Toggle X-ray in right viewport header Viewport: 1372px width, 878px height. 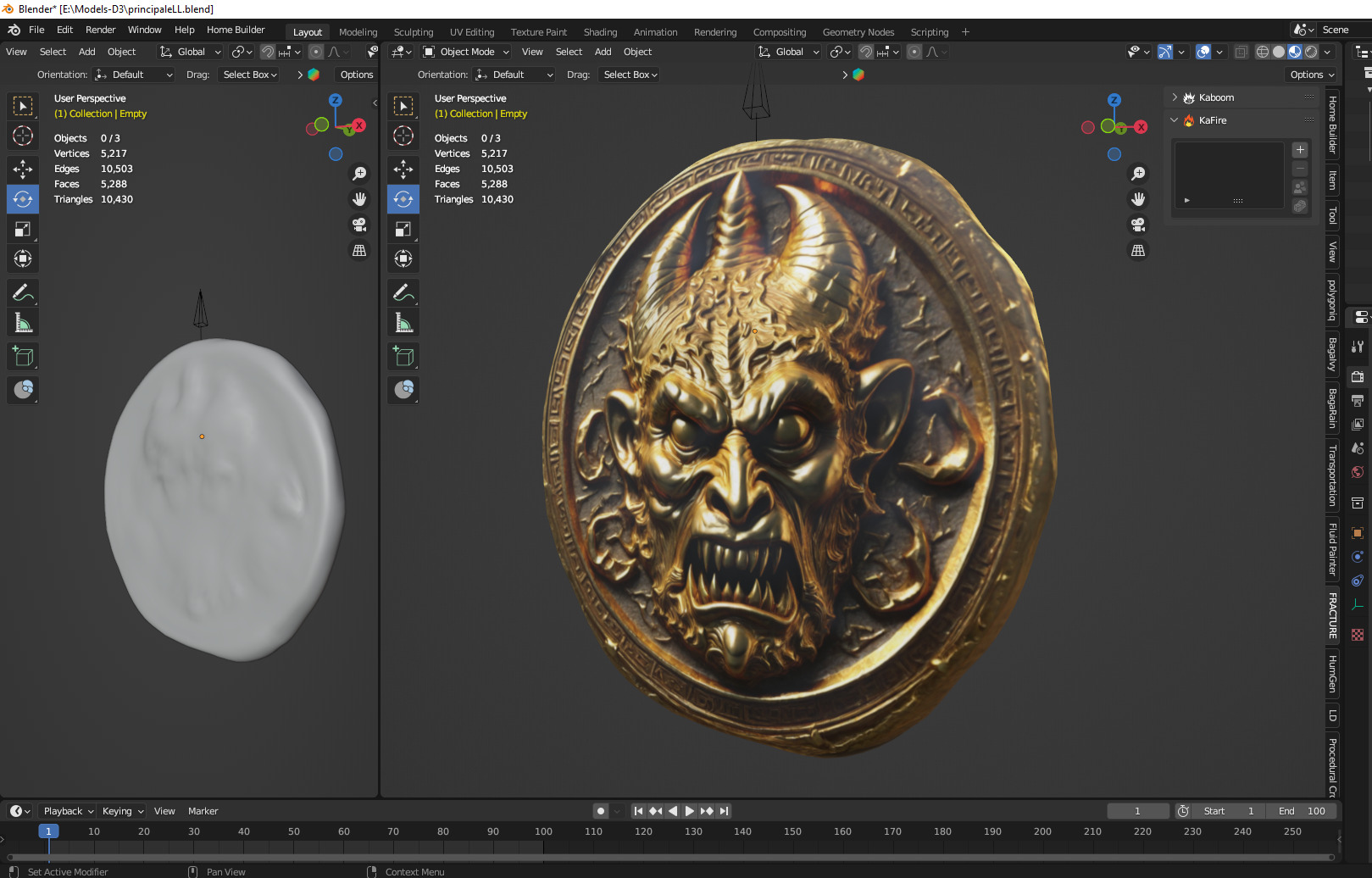(x=1241, y=52)
